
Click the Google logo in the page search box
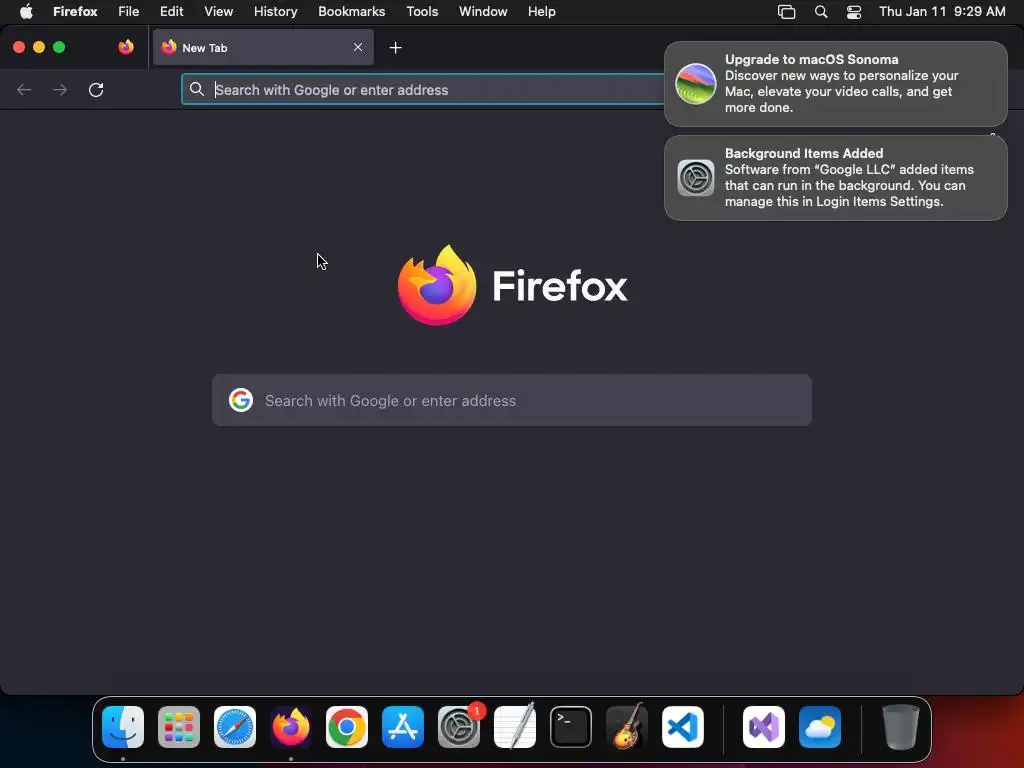point(241,400)
